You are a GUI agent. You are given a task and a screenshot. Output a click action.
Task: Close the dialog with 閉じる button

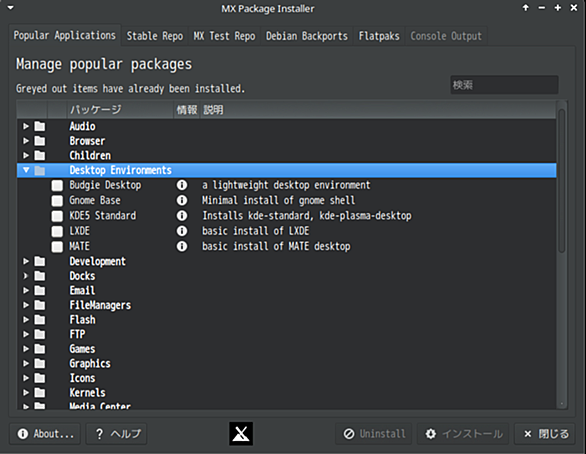point(545,434)
